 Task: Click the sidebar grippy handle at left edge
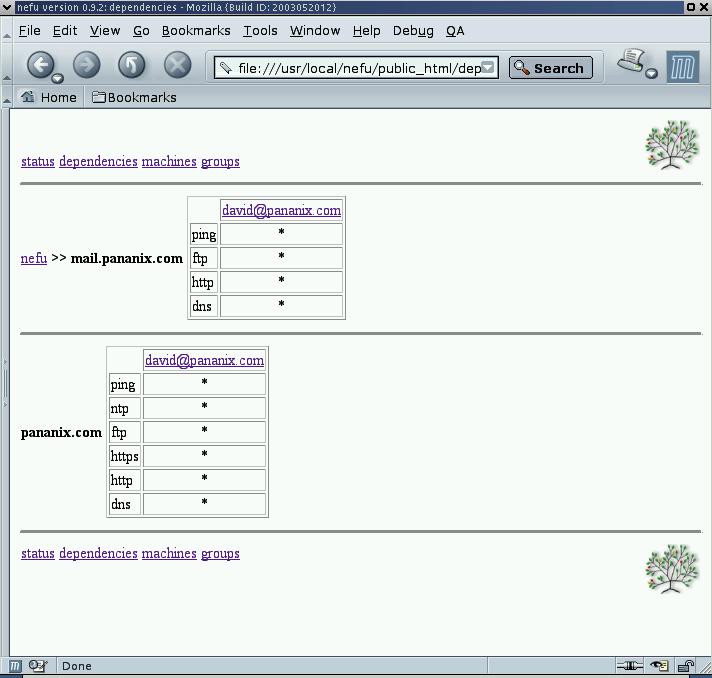pyautogui.click(x=5, y=382)
